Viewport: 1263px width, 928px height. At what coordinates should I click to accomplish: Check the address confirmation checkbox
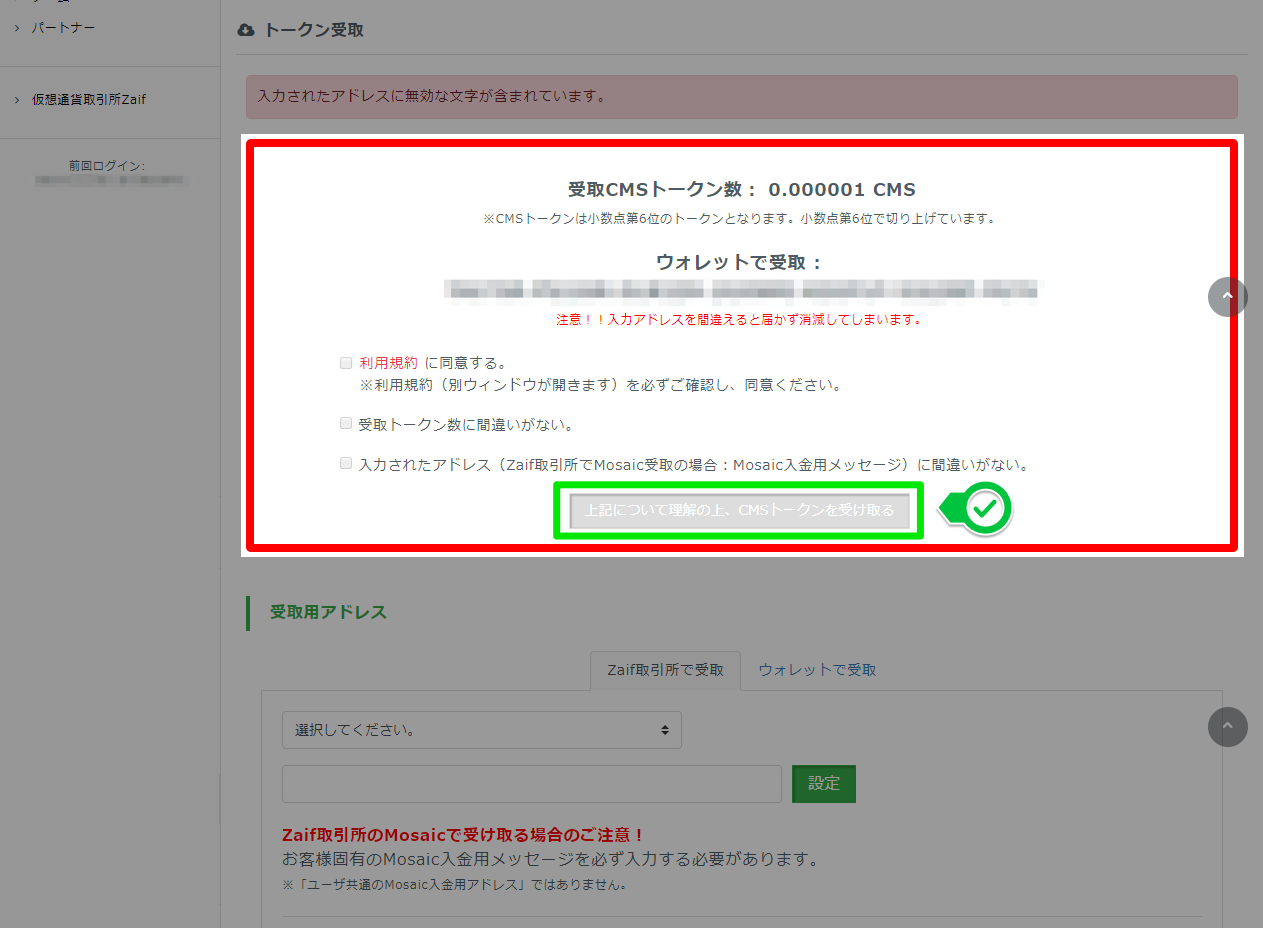pyautogui.click(x=345, y=463)
